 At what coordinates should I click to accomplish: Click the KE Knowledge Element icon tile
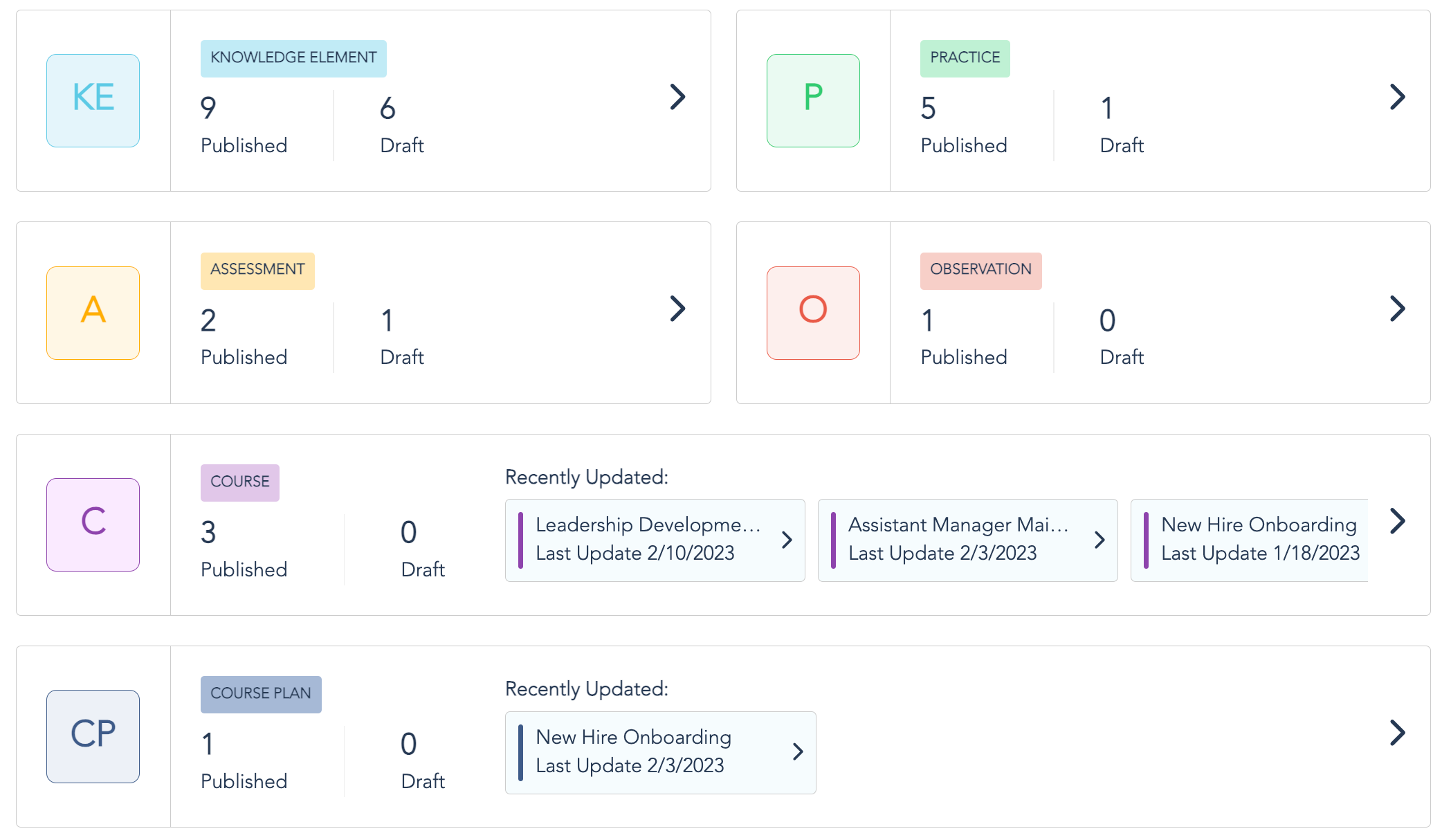click(x=93, y=100)
